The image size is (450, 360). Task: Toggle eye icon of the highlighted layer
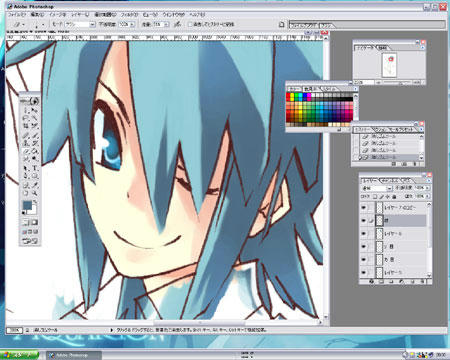[364, 221]
